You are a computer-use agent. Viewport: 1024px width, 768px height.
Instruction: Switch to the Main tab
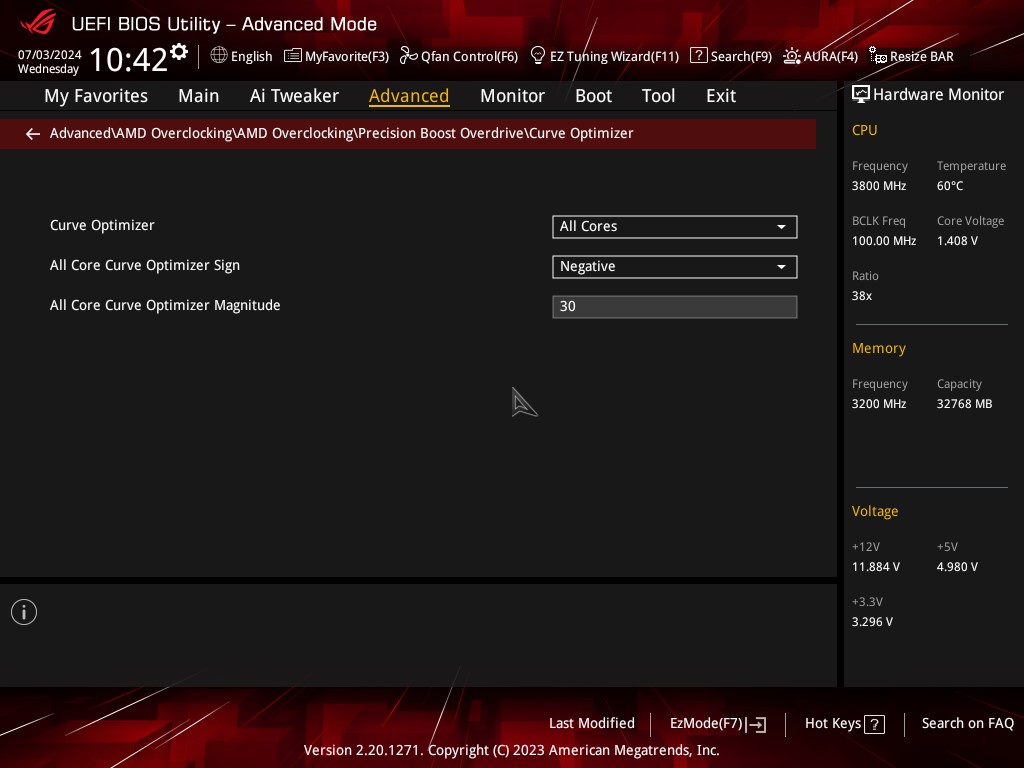coord(199,96)
